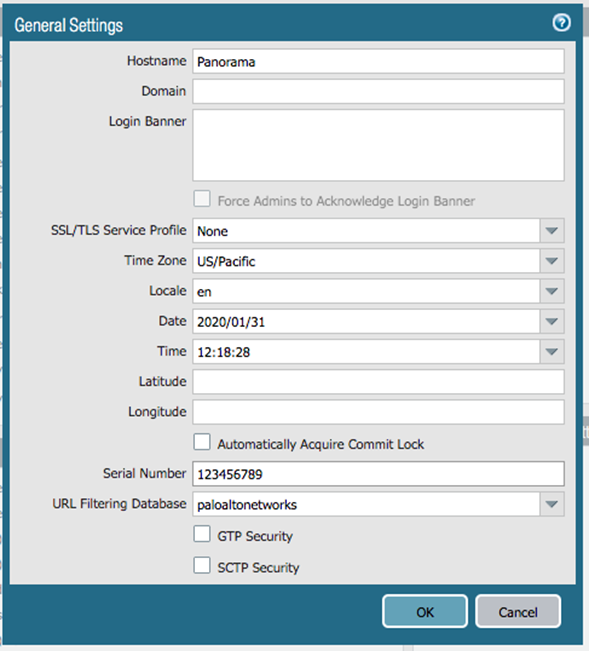589x651 pixels.
Task: Click OK to save settings
Action: click(425, 612)
